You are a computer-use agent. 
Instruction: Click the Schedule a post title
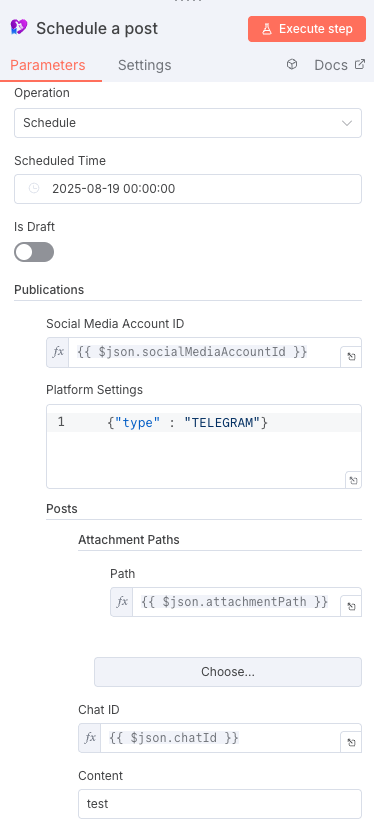[x=97, y=28]
